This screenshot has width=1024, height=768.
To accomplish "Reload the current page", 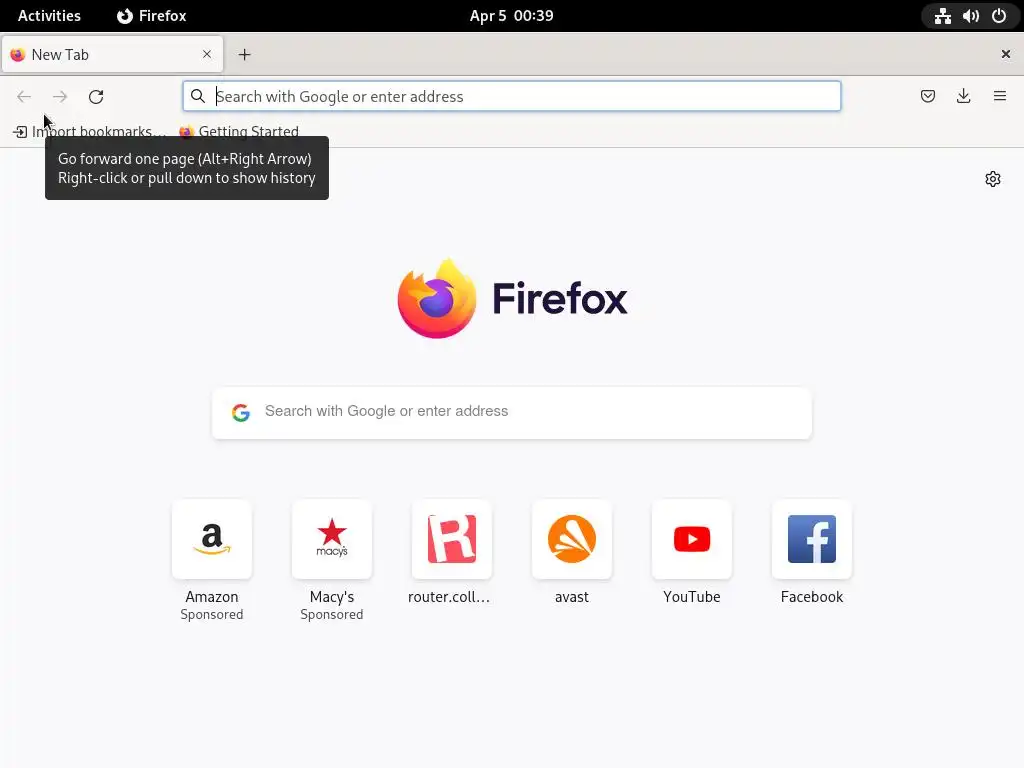I will click(96, 97).
